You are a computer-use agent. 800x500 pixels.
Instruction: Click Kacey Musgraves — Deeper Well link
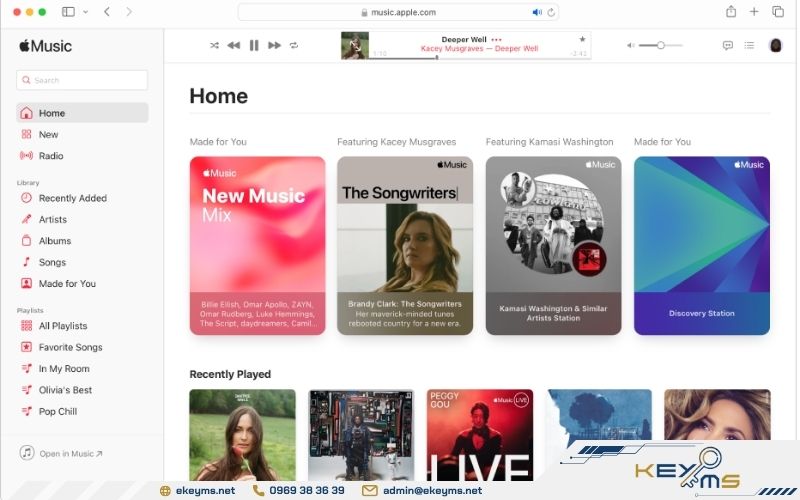pyautogui.click(x=480, y=48)
